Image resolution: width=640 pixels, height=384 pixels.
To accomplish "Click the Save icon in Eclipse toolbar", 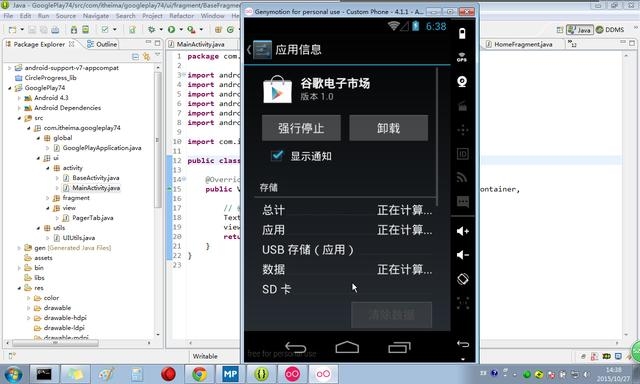I will point(32,29).
